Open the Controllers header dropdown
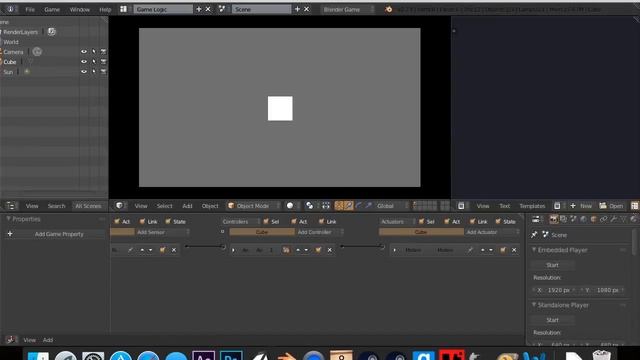Screen dimensions: 640x360 click(x=240, y=221)
